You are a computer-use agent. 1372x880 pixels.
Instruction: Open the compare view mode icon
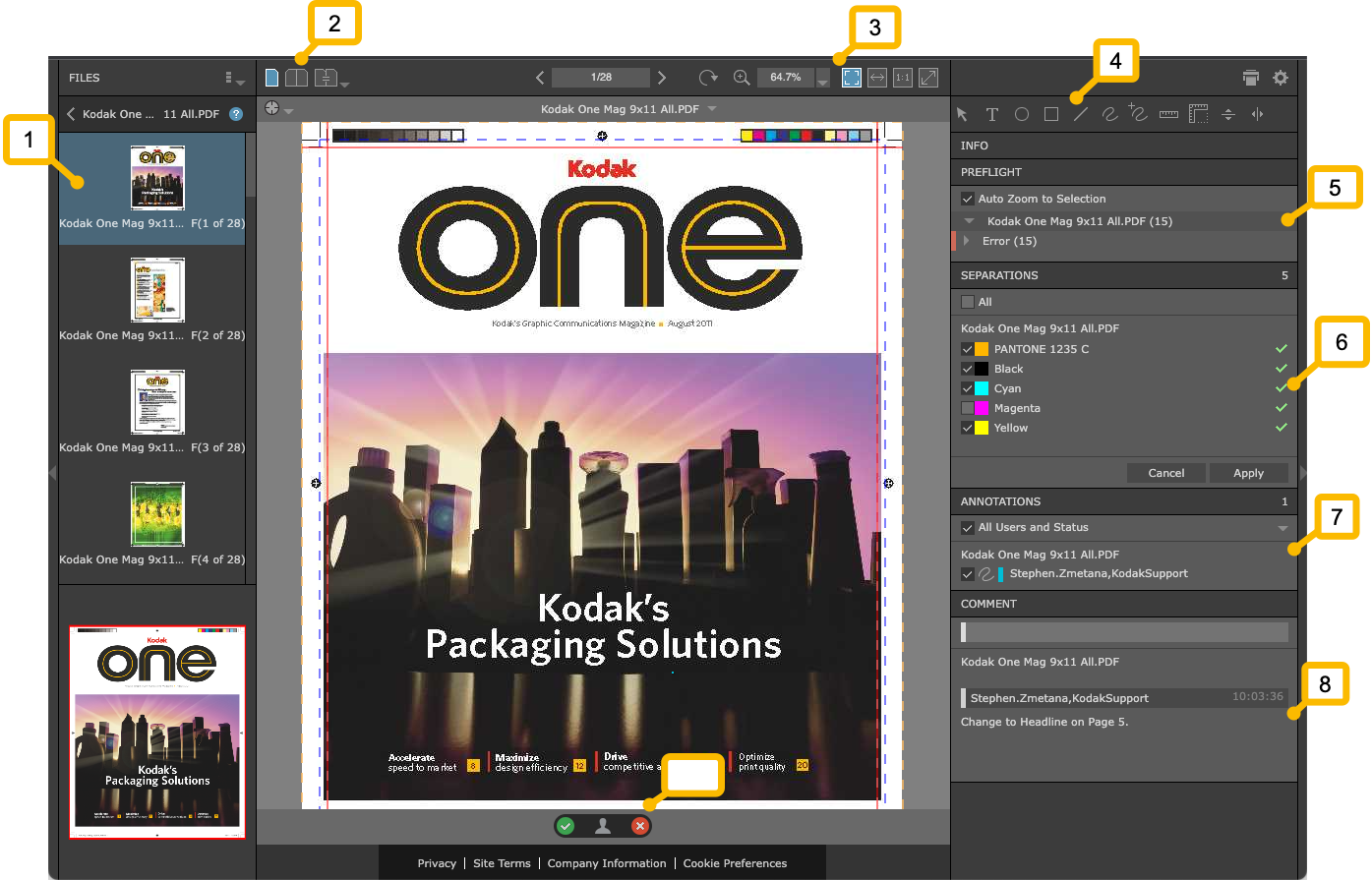327,78
